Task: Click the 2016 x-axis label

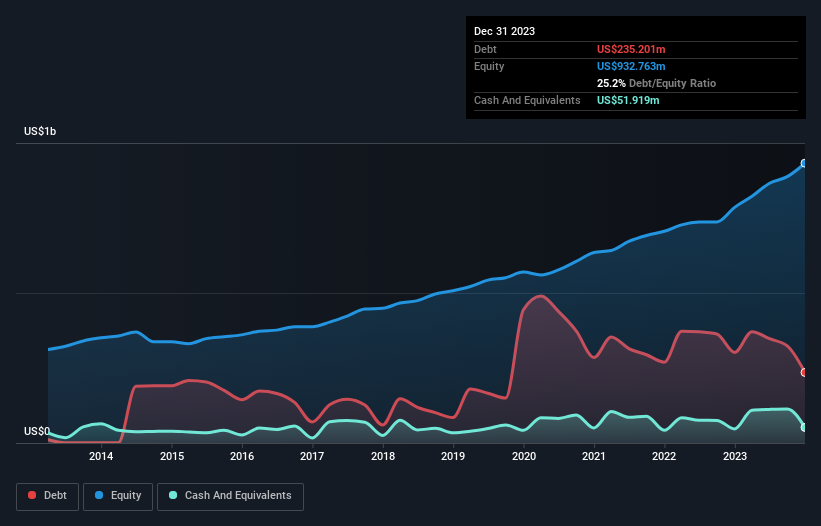Action: tap(242, 456)
